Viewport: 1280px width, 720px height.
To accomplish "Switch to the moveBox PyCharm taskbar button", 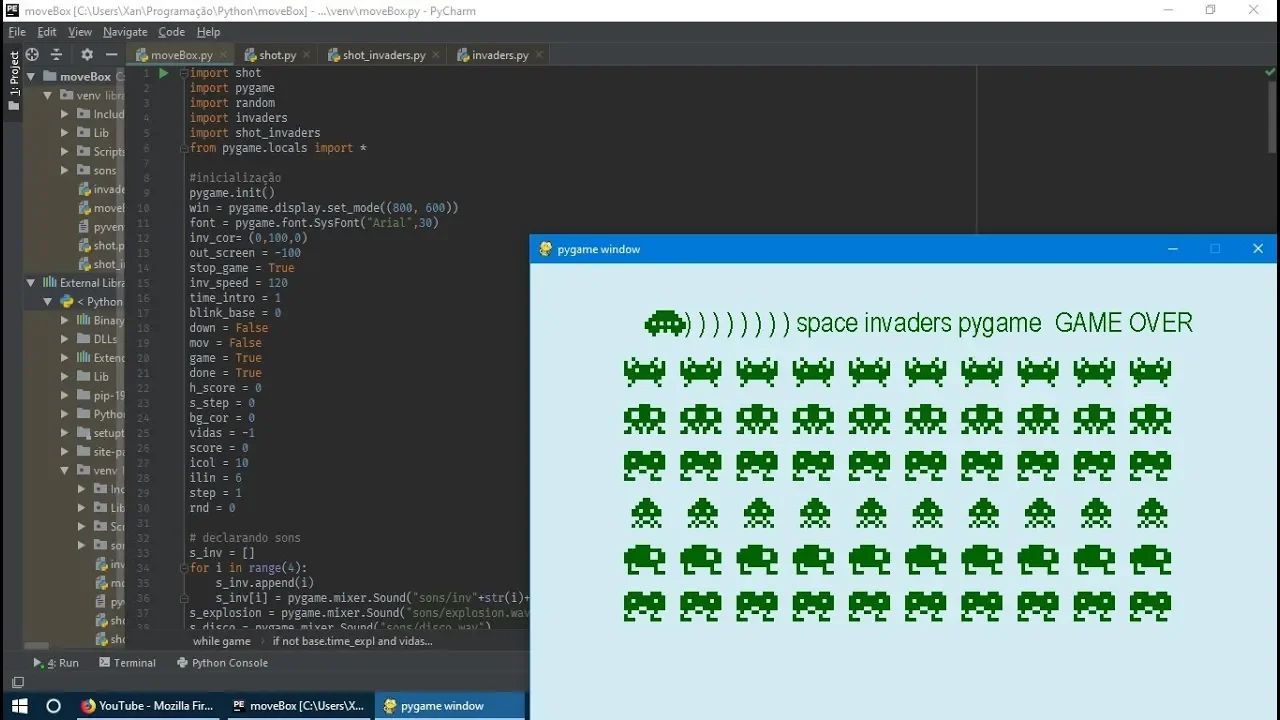I will (x=298, y=706).
